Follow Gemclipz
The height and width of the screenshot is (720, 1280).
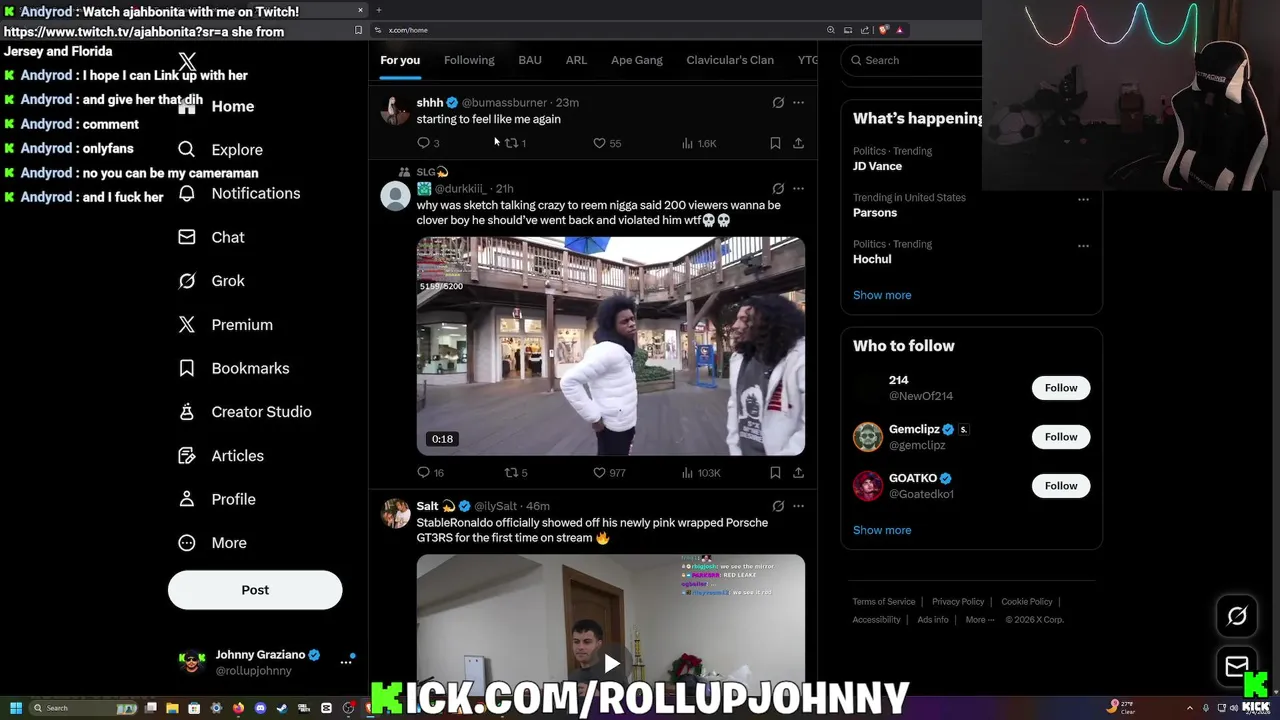coord(1061,437)
